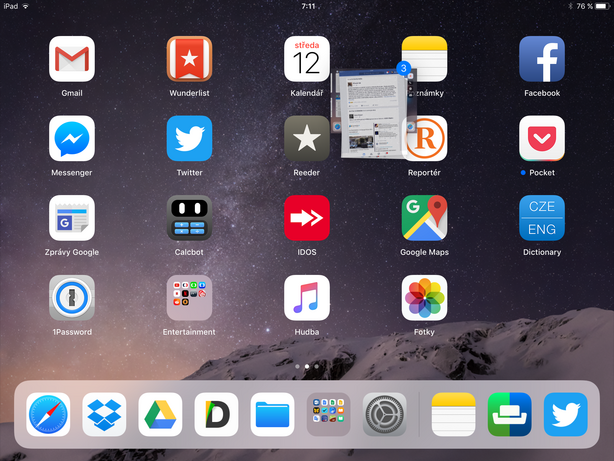The image size is (614, 461).
Task: Tap the battery indicator
Action: coord(602,6)
